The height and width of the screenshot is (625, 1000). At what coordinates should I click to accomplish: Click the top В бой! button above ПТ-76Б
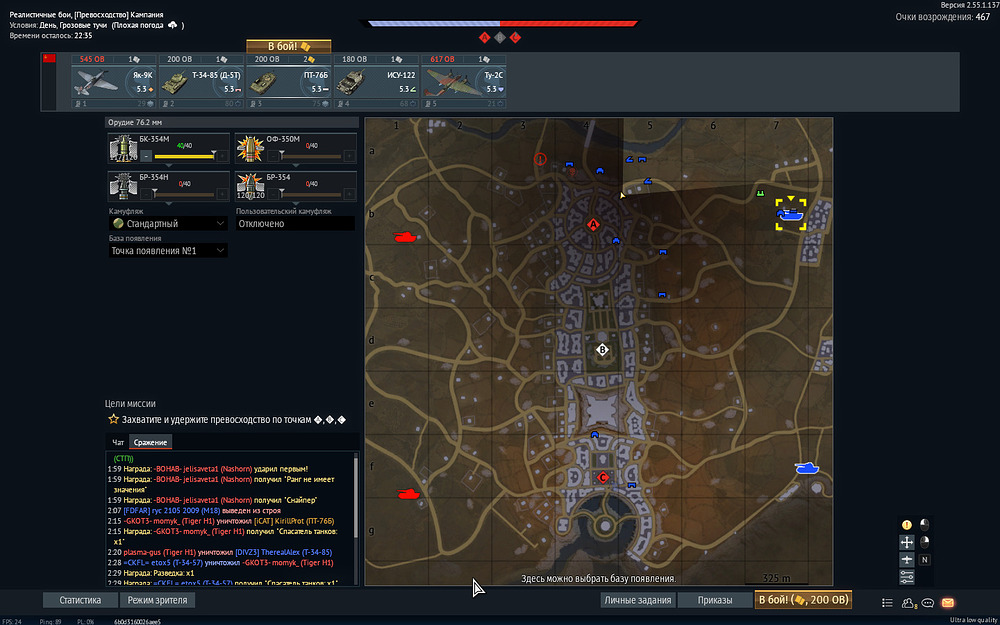289,47
